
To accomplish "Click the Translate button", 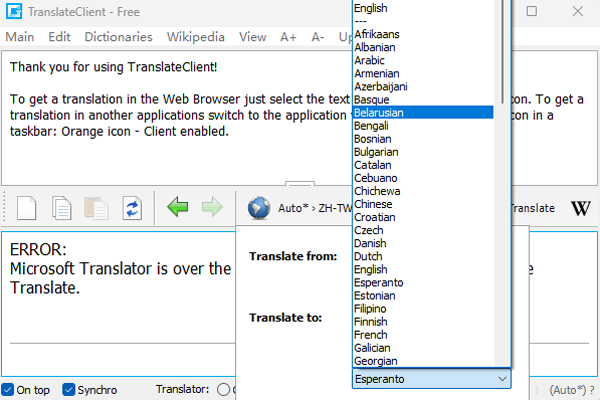I will [x=532, y=208].
